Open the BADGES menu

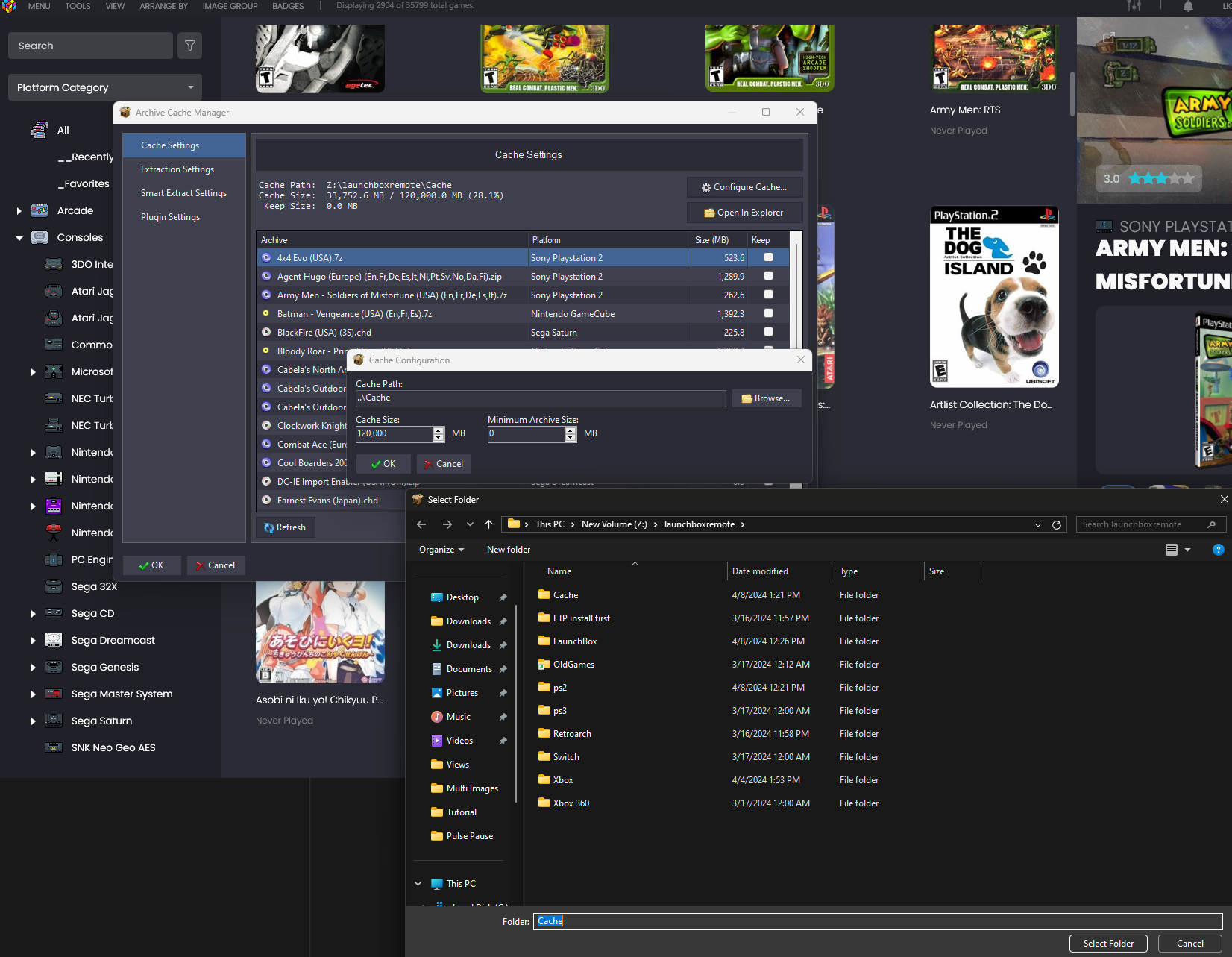[288, 6]
